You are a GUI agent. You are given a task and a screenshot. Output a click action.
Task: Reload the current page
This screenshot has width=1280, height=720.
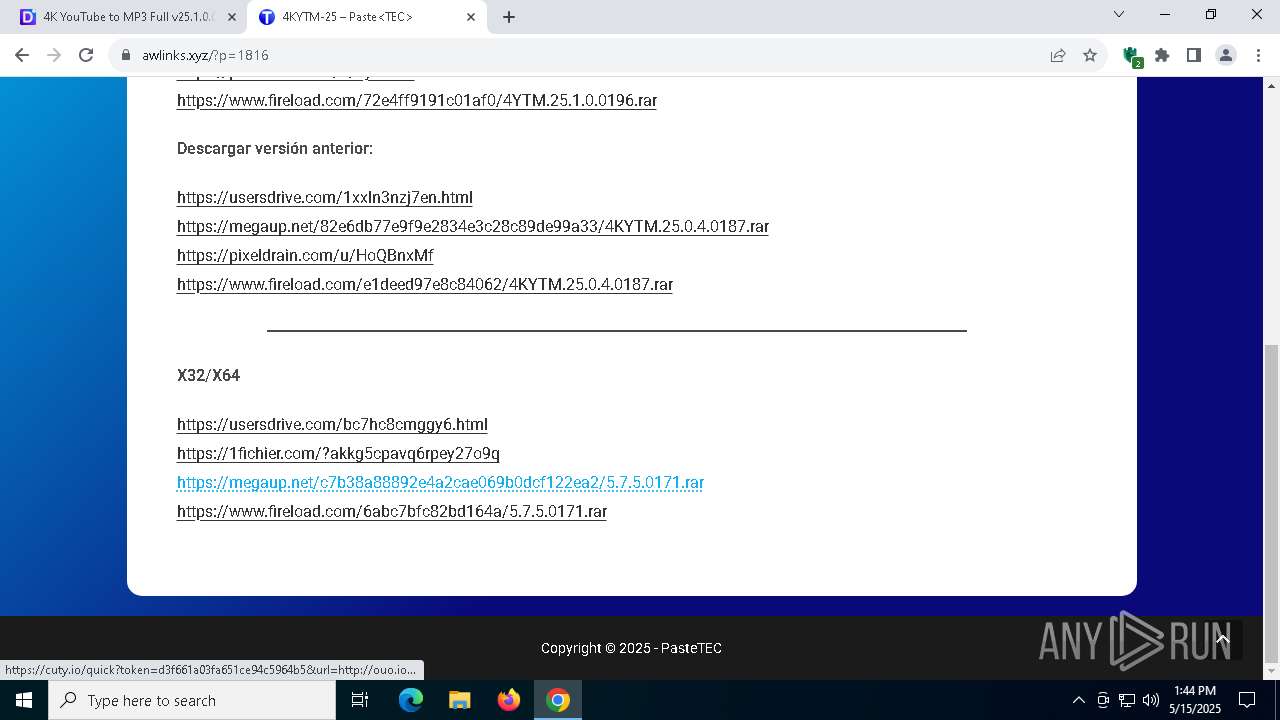pos(86,55)
